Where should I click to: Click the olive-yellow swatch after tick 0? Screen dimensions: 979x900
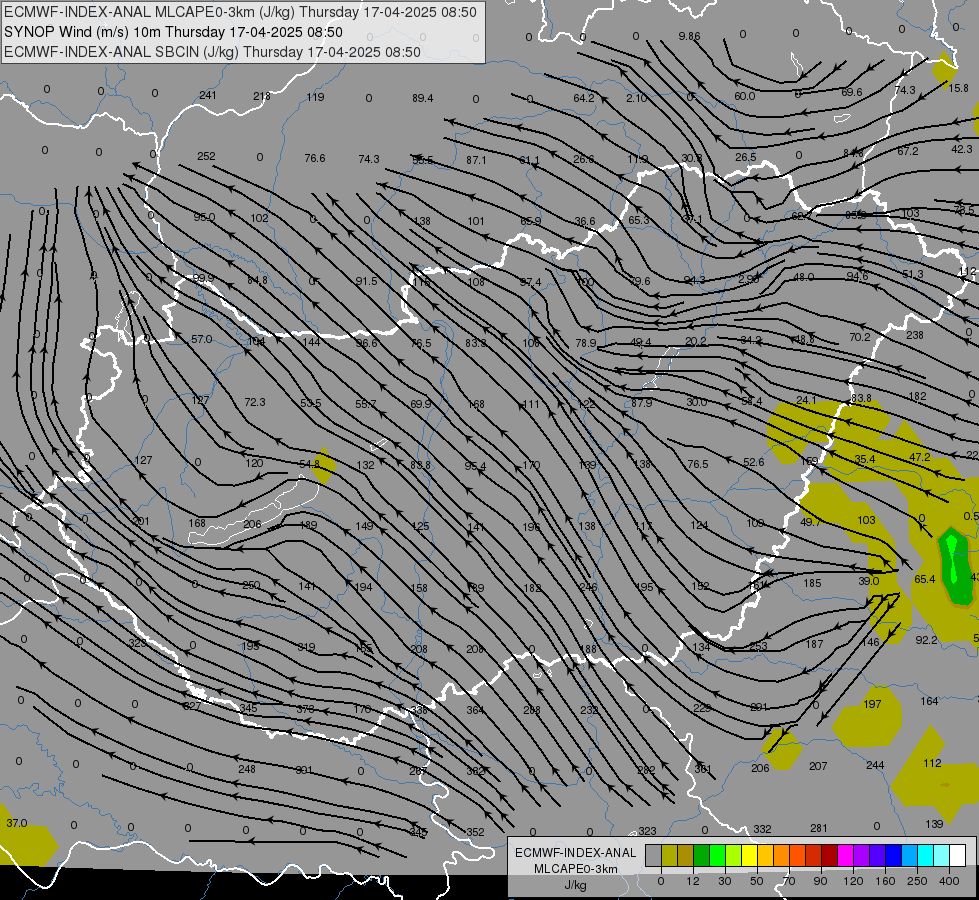tap(670, 856)
